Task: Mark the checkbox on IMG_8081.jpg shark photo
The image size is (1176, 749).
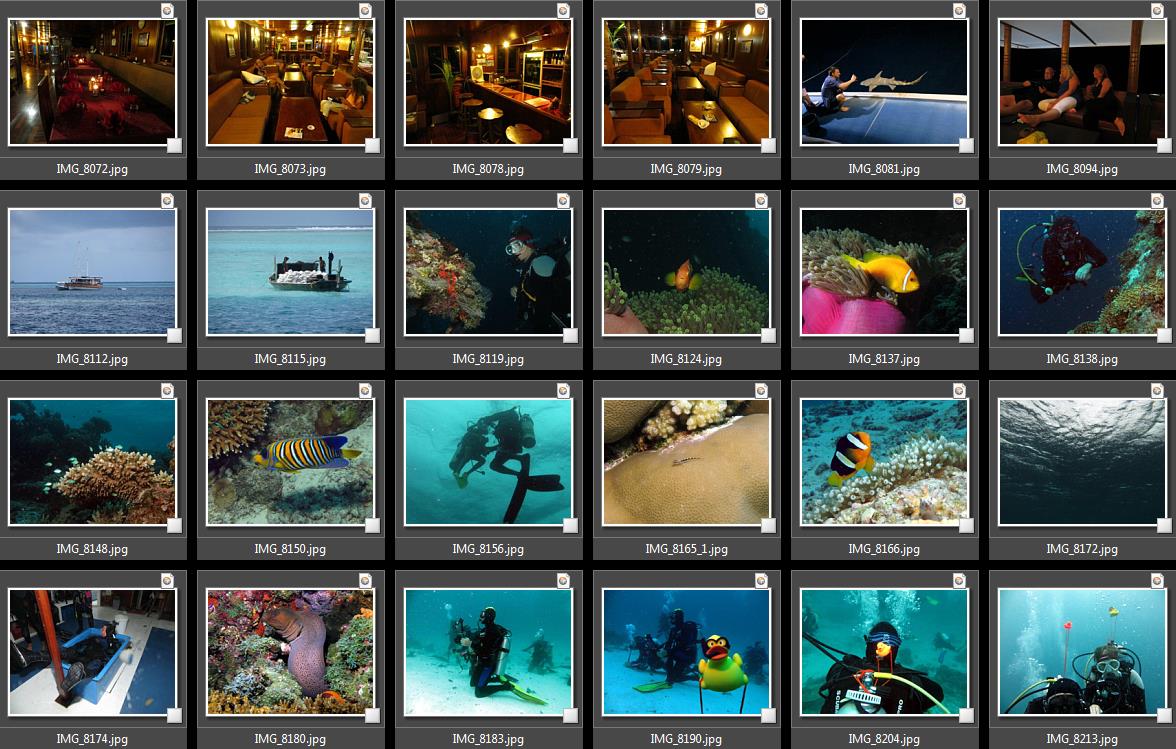Action: point(967,145)
